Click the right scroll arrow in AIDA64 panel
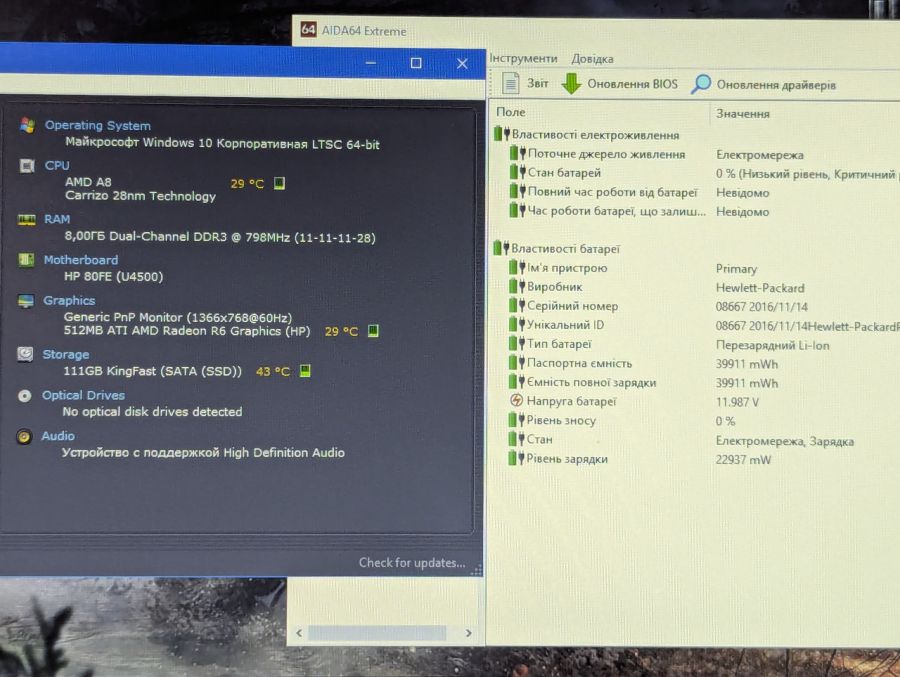900x677 pixels. point(468,633)
